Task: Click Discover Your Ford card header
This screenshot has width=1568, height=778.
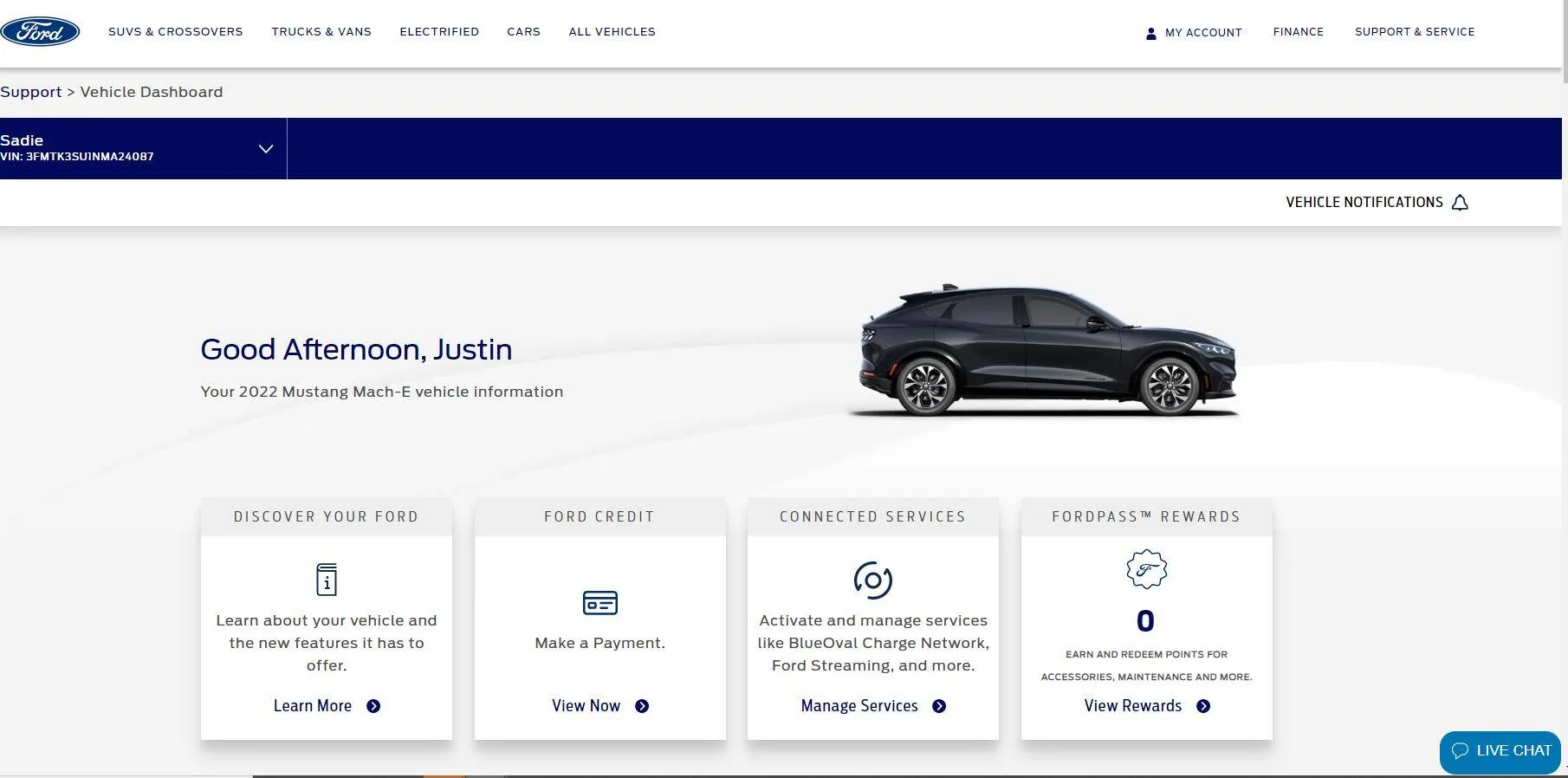Action: tap(327, 516)
